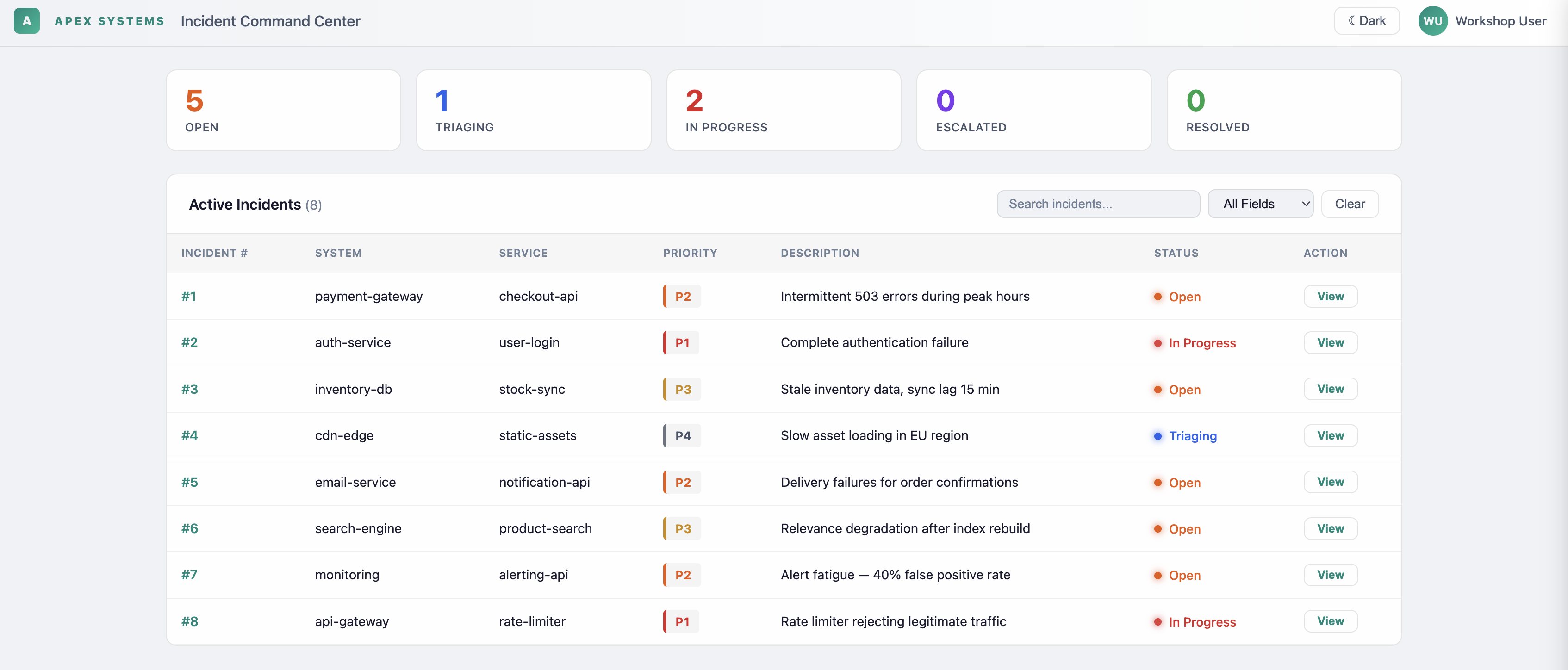The image size is (1568, 670).
Task: Select the Triaging stat card
Action: coord(533,110)
